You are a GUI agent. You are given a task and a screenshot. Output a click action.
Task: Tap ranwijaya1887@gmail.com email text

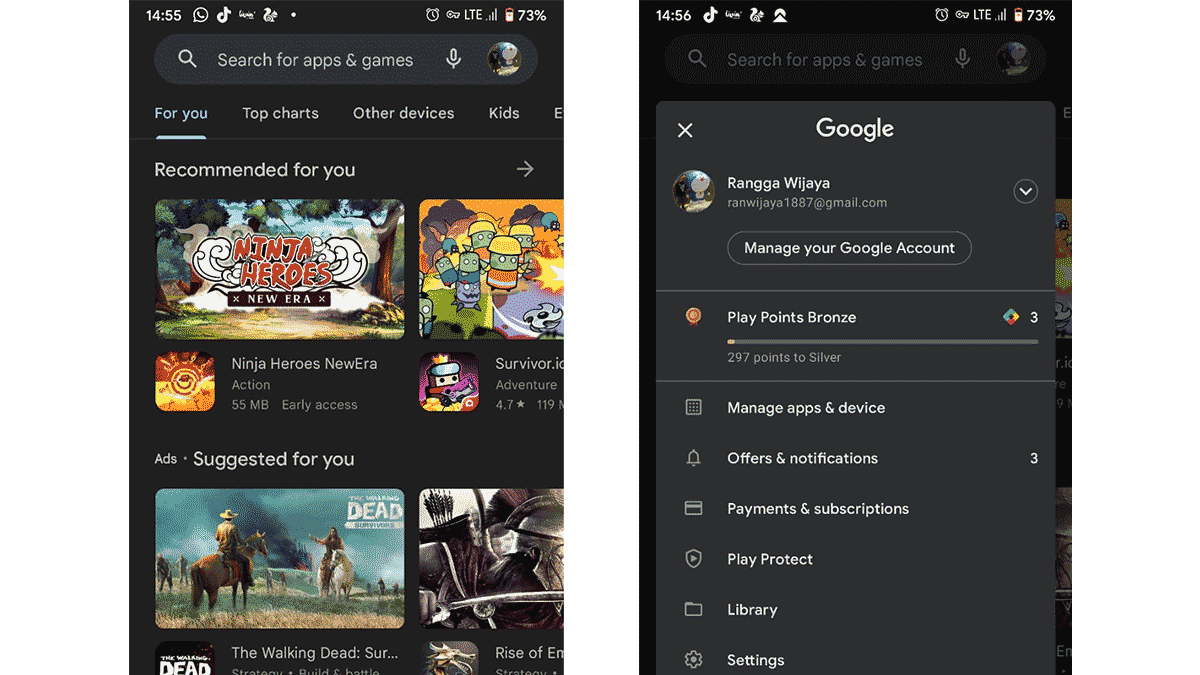pos(807,203)
